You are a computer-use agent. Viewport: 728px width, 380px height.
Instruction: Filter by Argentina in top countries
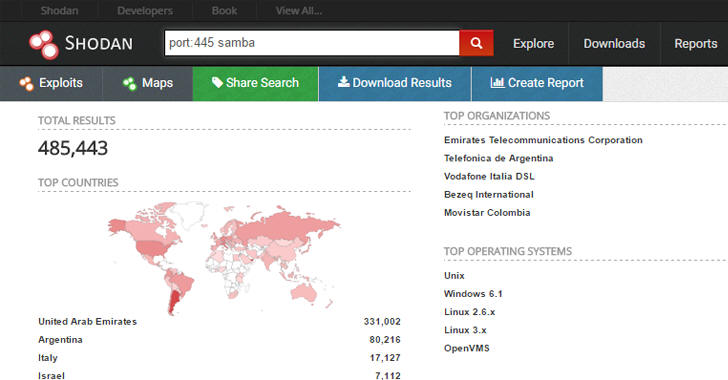point(60,340)
